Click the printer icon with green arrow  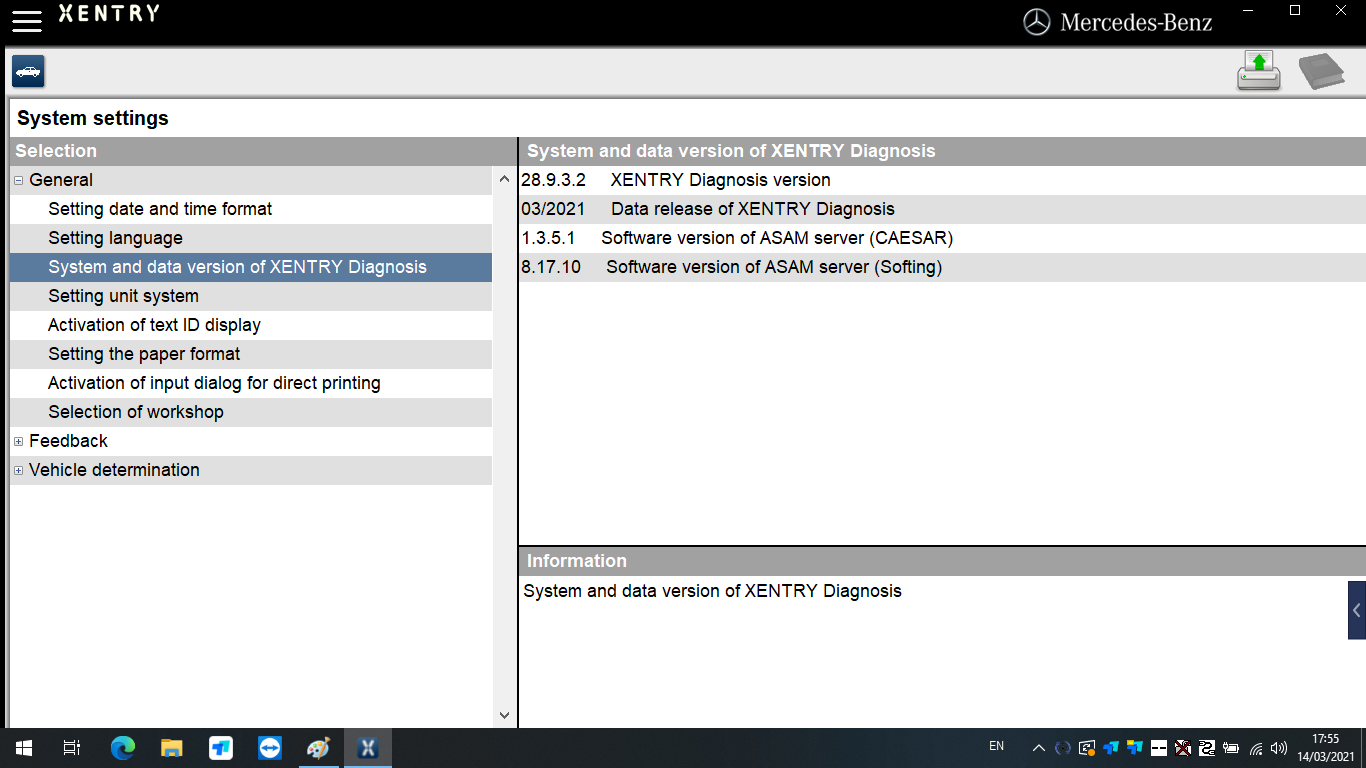1258,72
